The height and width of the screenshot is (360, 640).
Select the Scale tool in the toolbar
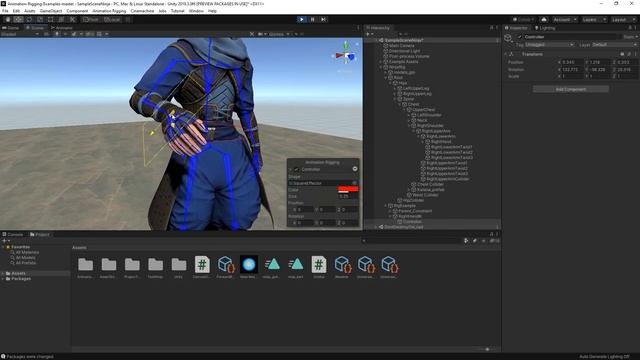[40, 19]
